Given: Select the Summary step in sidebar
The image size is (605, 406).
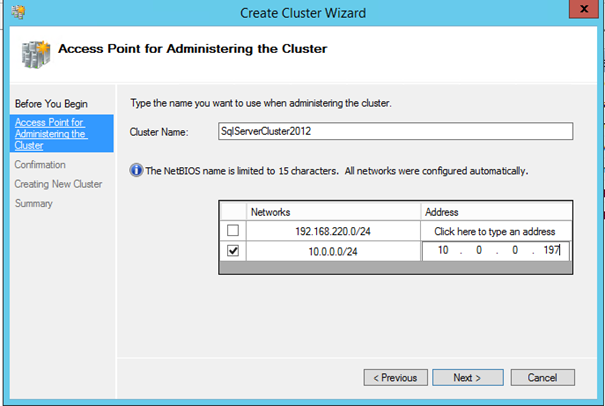Looking at the screenshot, I should (33, 204).
